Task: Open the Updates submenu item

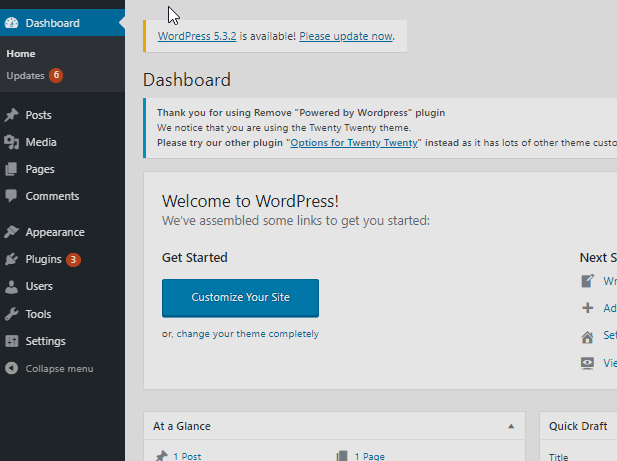Action: click(26, 76)
